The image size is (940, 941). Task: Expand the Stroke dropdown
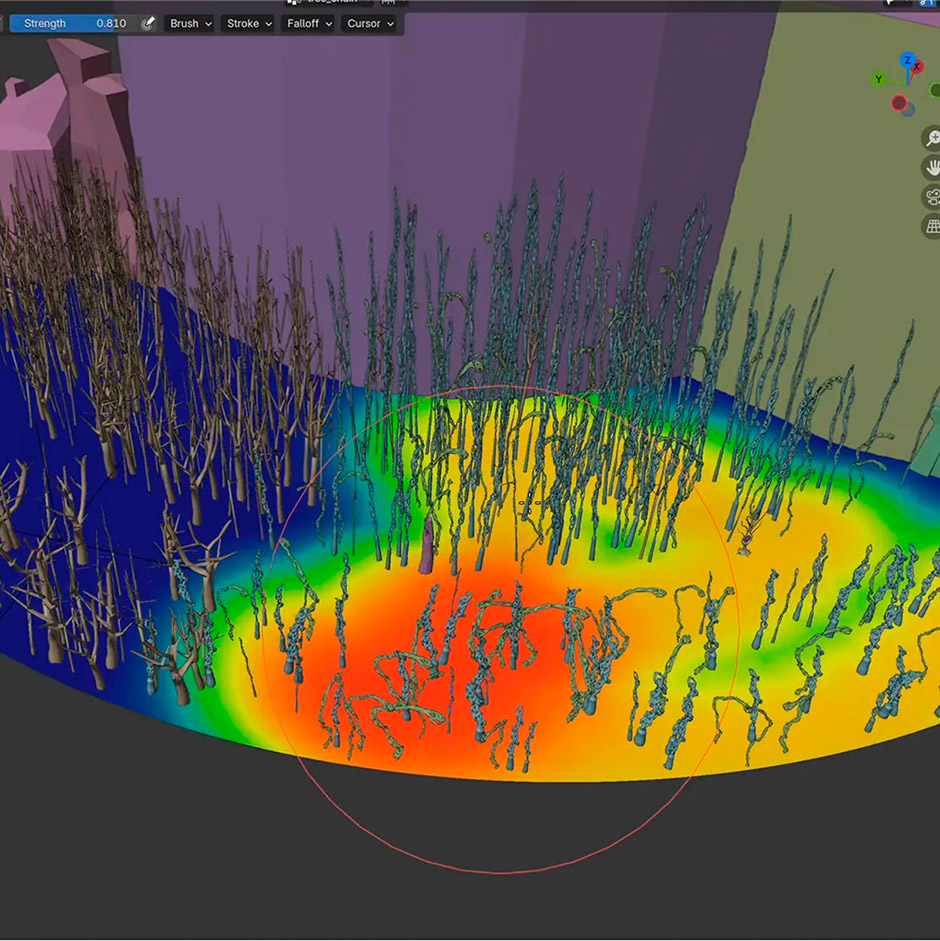click(249, 23)
